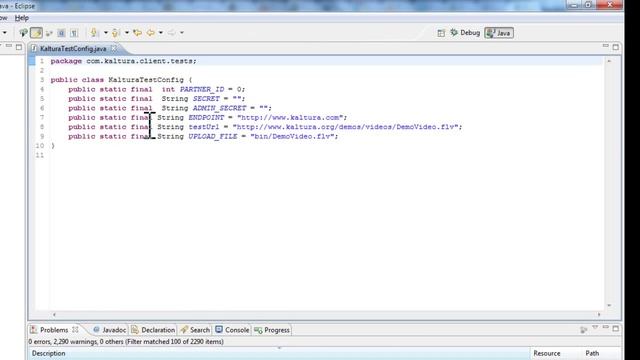
Task: Click the PARTNER_ID constant on line 4
Action: [x=202, y=89]
